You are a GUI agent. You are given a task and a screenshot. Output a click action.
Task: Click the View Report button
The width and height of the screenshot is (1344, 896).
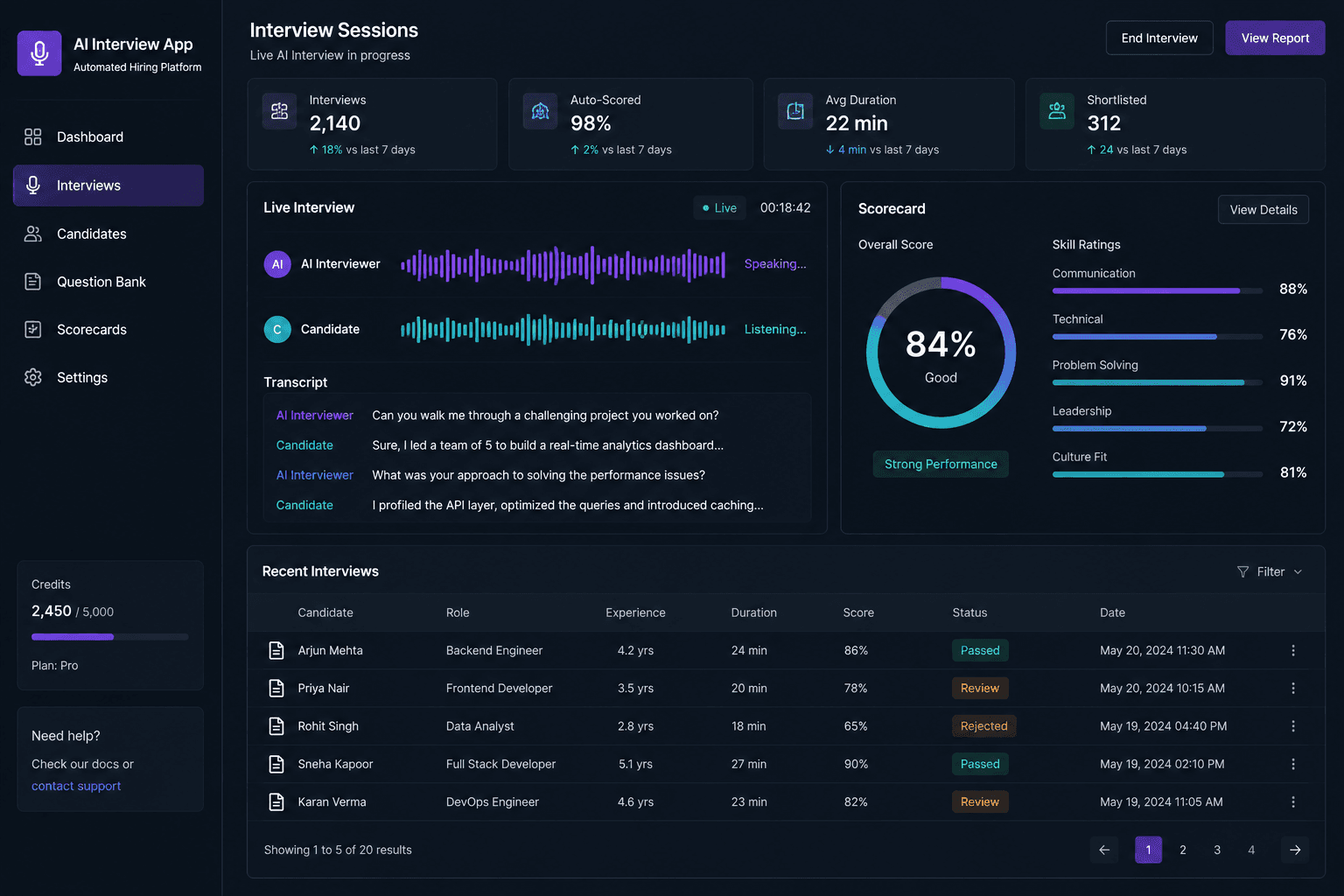pyautogui.click(x=1275, y=38)
